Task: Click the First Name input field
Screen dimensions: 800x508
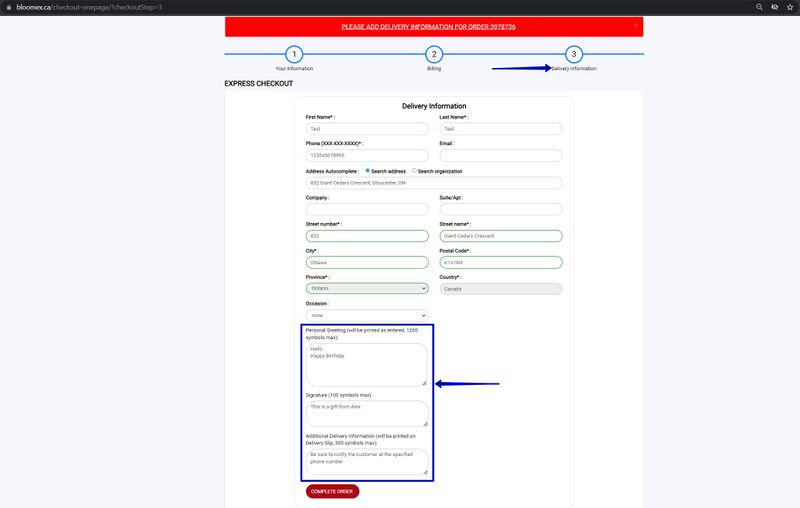Action: coord(367,129)
